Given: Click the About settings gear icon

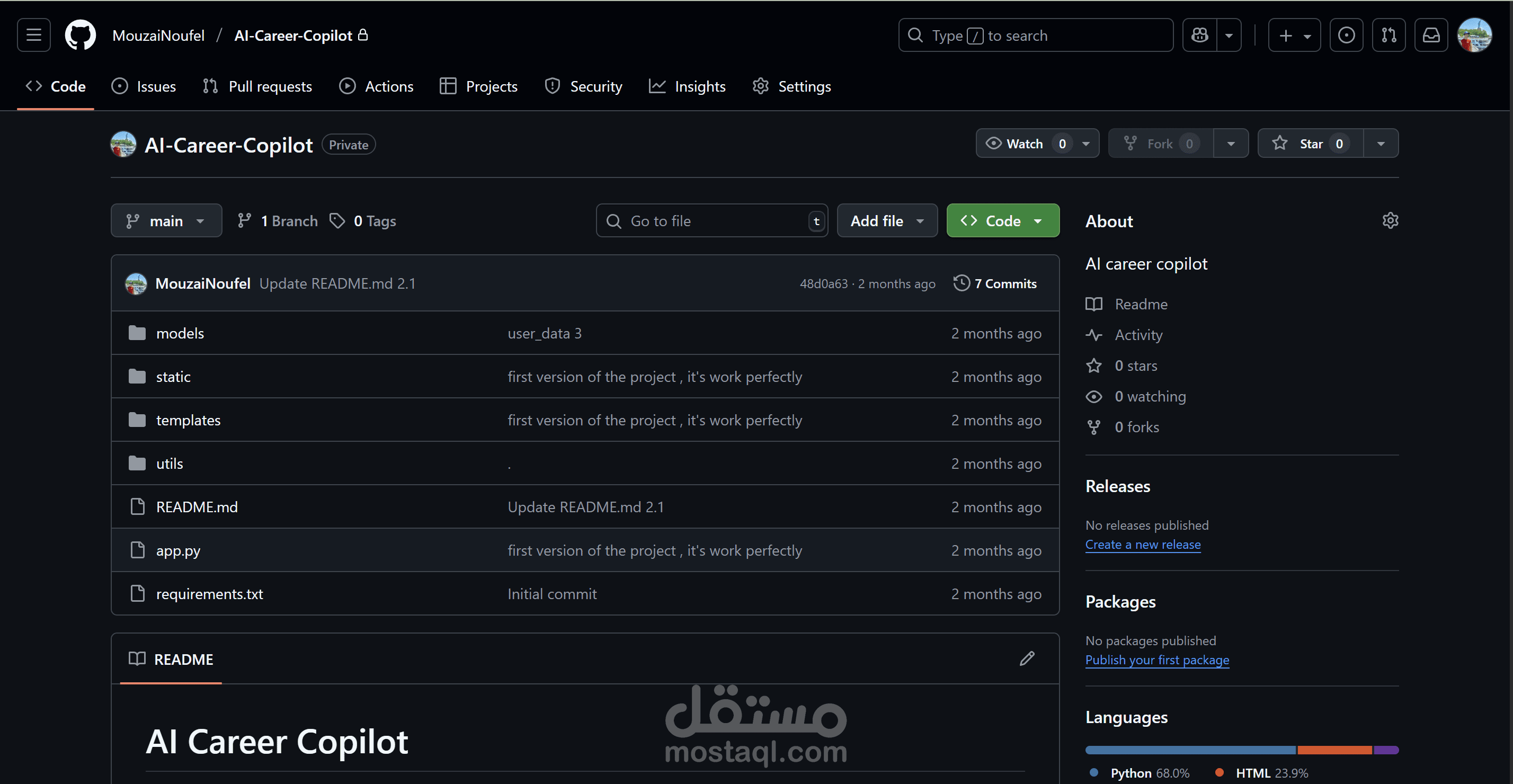Looking at the screenshot, I should click(1390, 221).
